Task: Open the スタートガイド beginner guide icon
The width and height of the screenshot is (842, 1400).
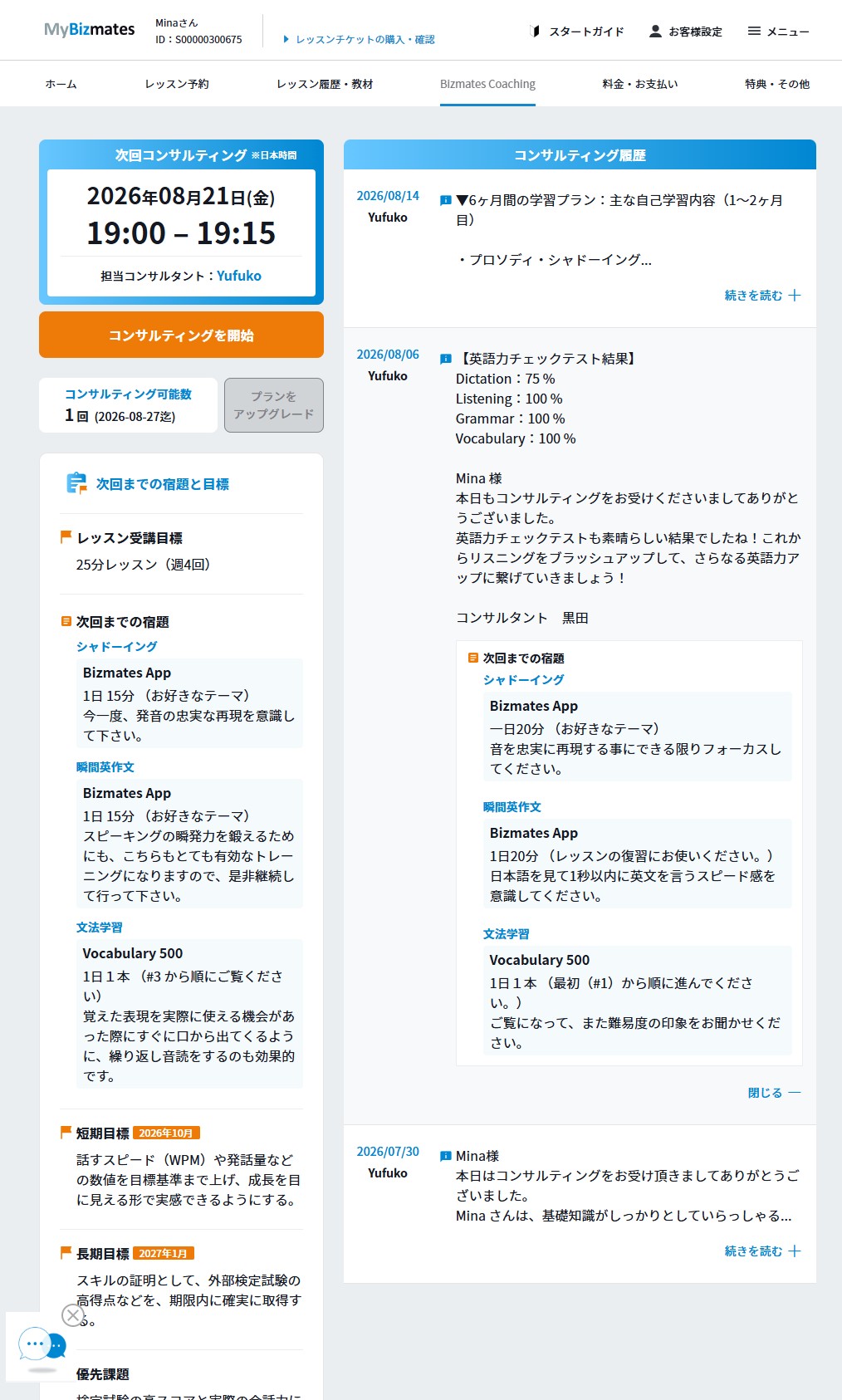Action: pos(535,32)
